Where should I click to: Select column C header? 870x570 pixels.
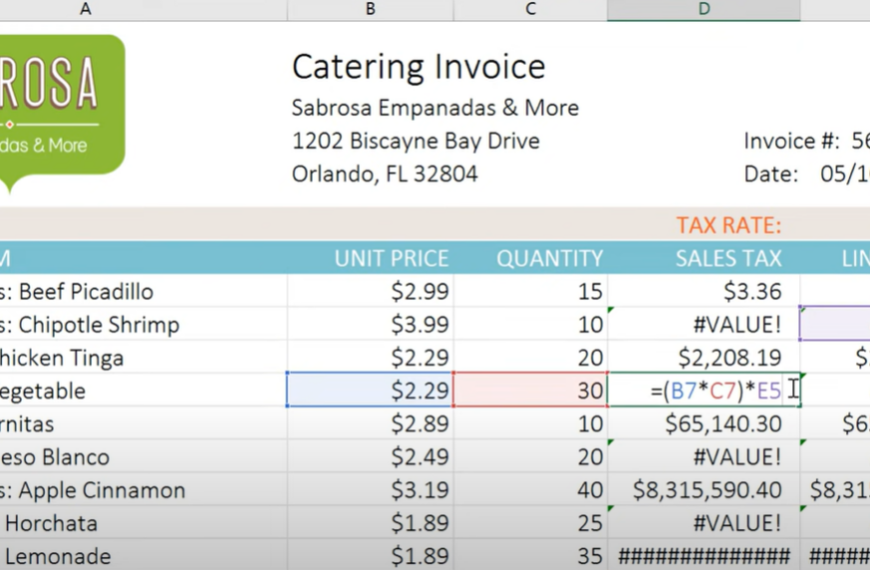click(530, 9)
